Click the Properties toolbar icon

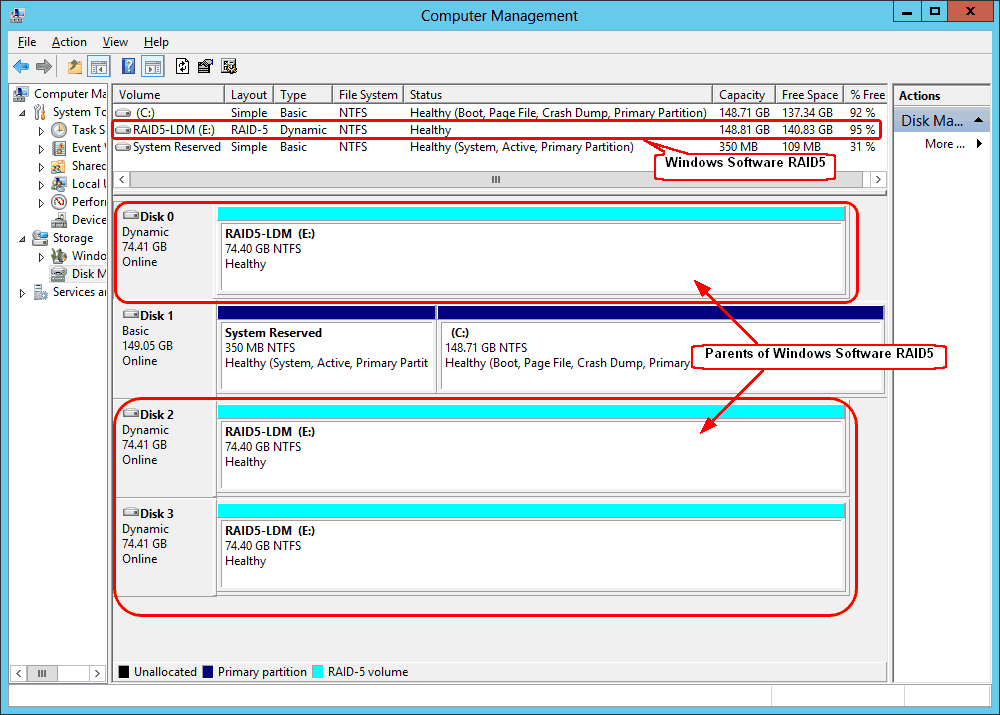click(205, 66)
